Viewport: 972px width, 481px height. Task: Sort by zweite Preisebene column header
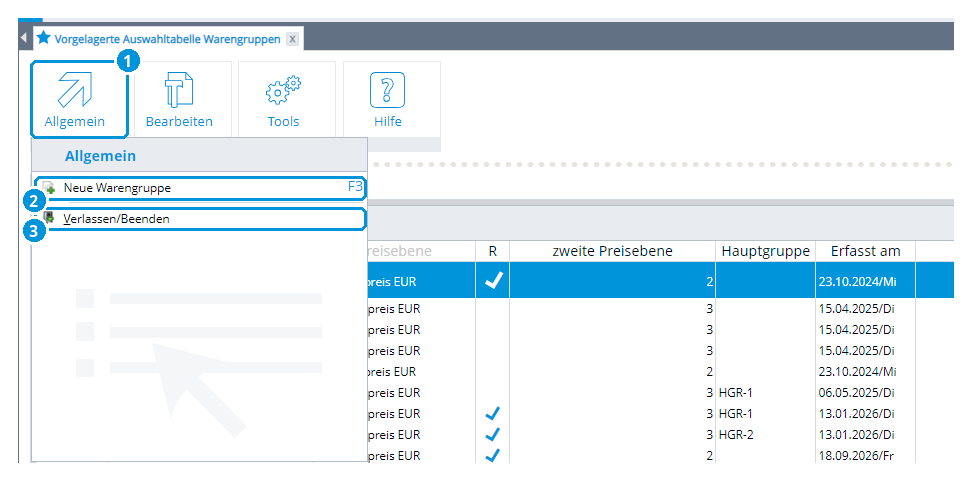coord(612,251)
